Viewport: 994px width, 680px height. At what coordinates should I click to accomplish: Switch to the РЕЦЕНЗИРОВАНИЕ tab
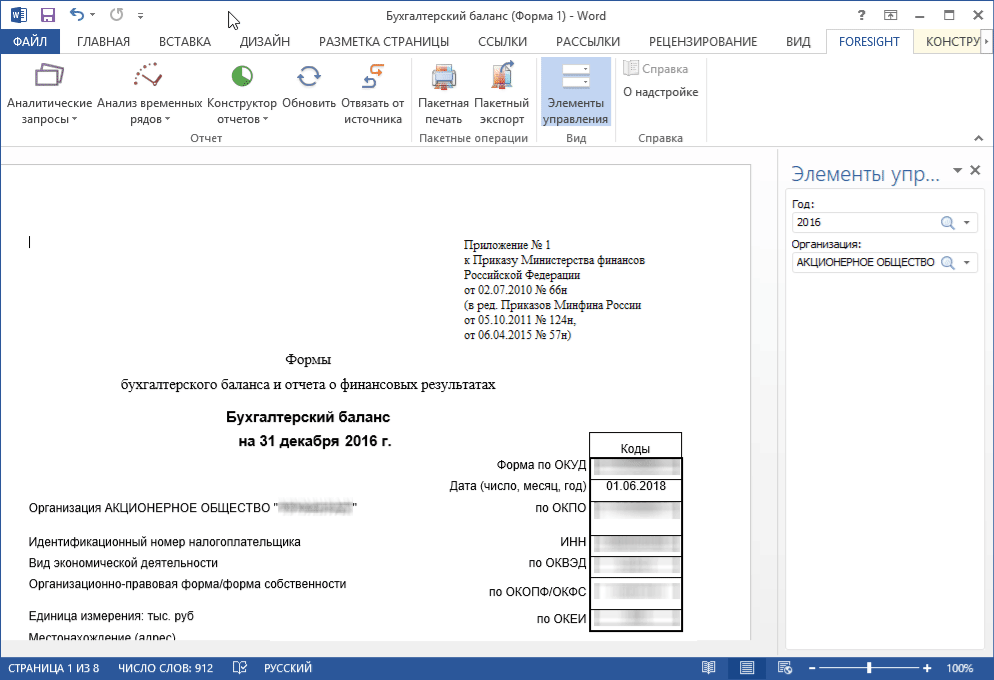pyautogui.click(x=702, y=42)
